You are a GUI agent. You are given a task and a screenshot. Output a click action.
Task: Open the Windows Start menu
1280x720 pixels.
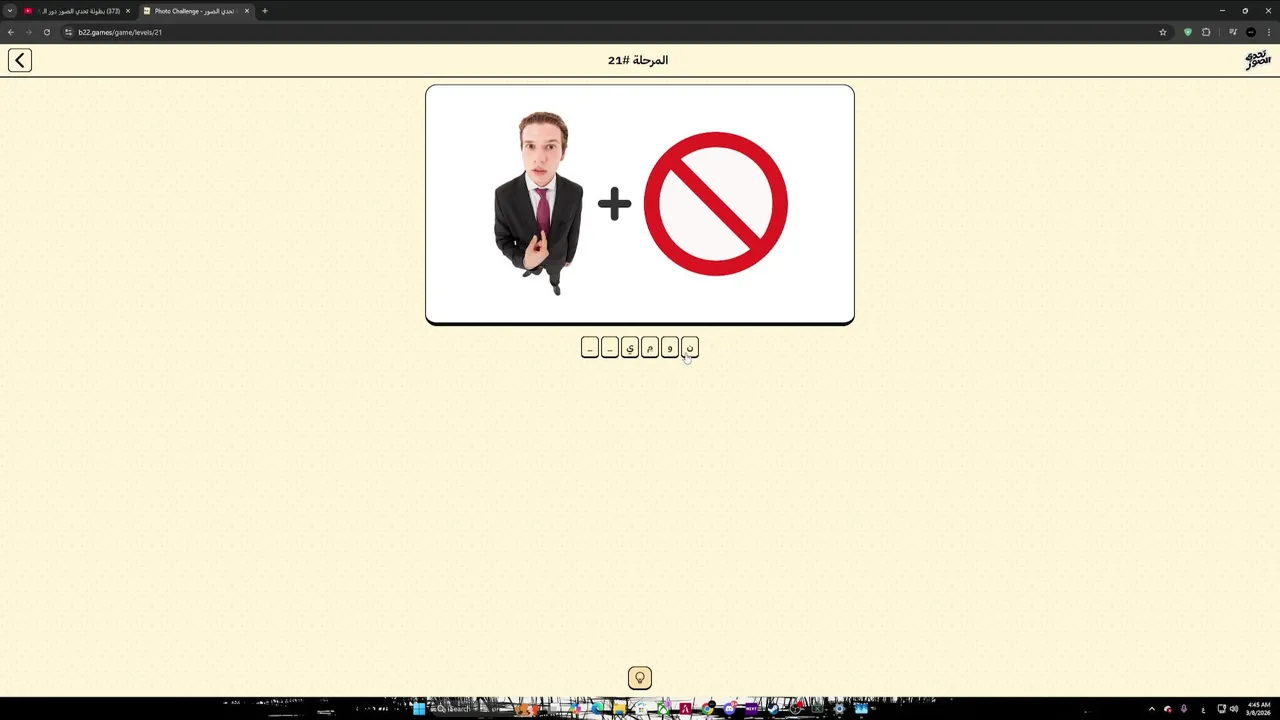coord(419,709)
